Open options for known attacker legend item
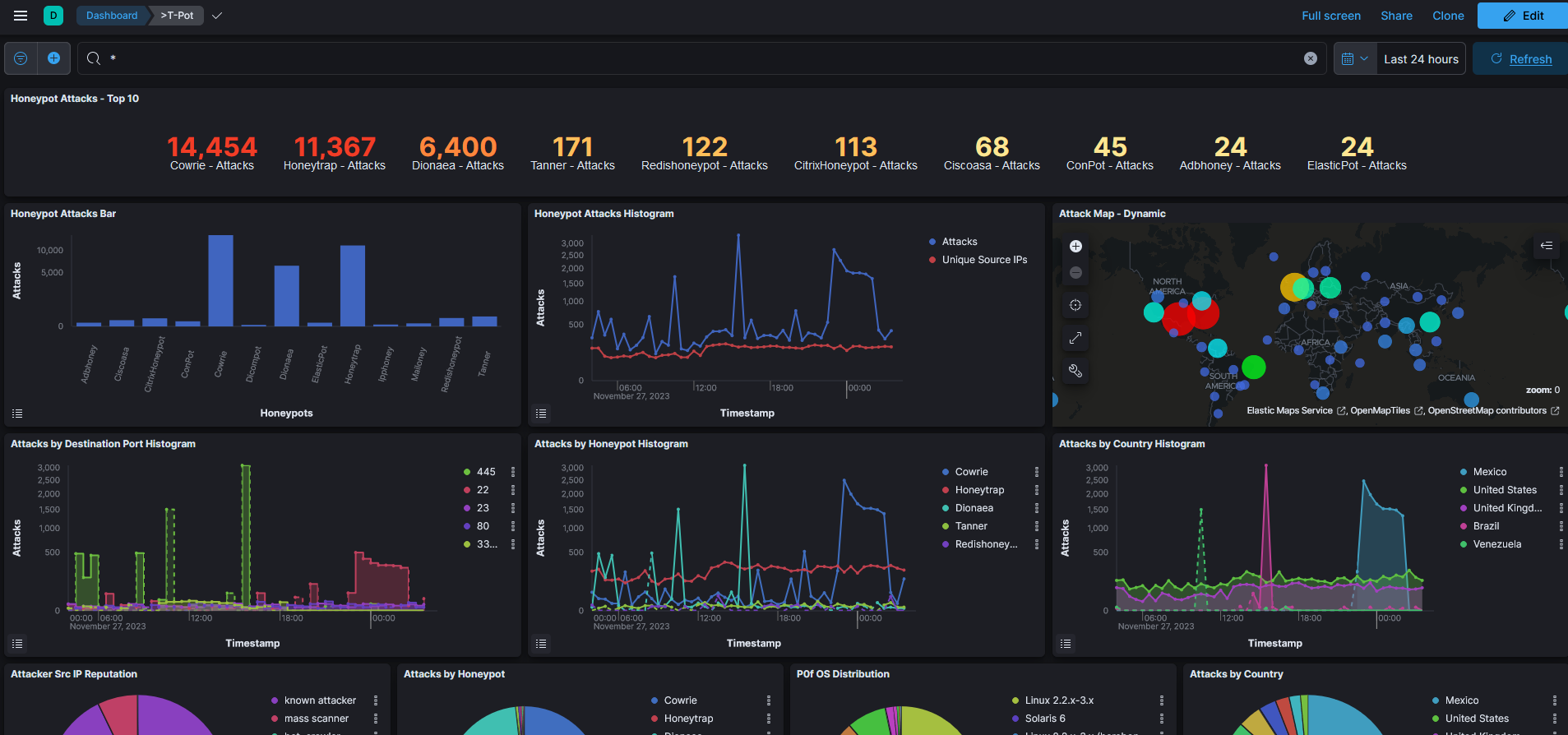Viewport: 1568px width, 735px height. pyautogui.click(x=376, y=700)
